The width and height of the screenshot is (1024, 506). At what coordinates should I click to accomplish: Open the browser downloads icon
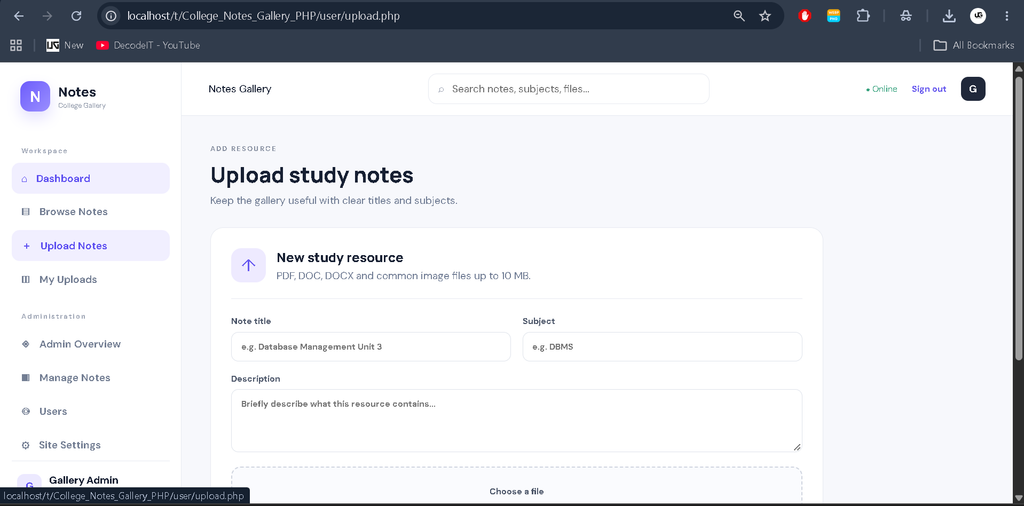[950, 16]
